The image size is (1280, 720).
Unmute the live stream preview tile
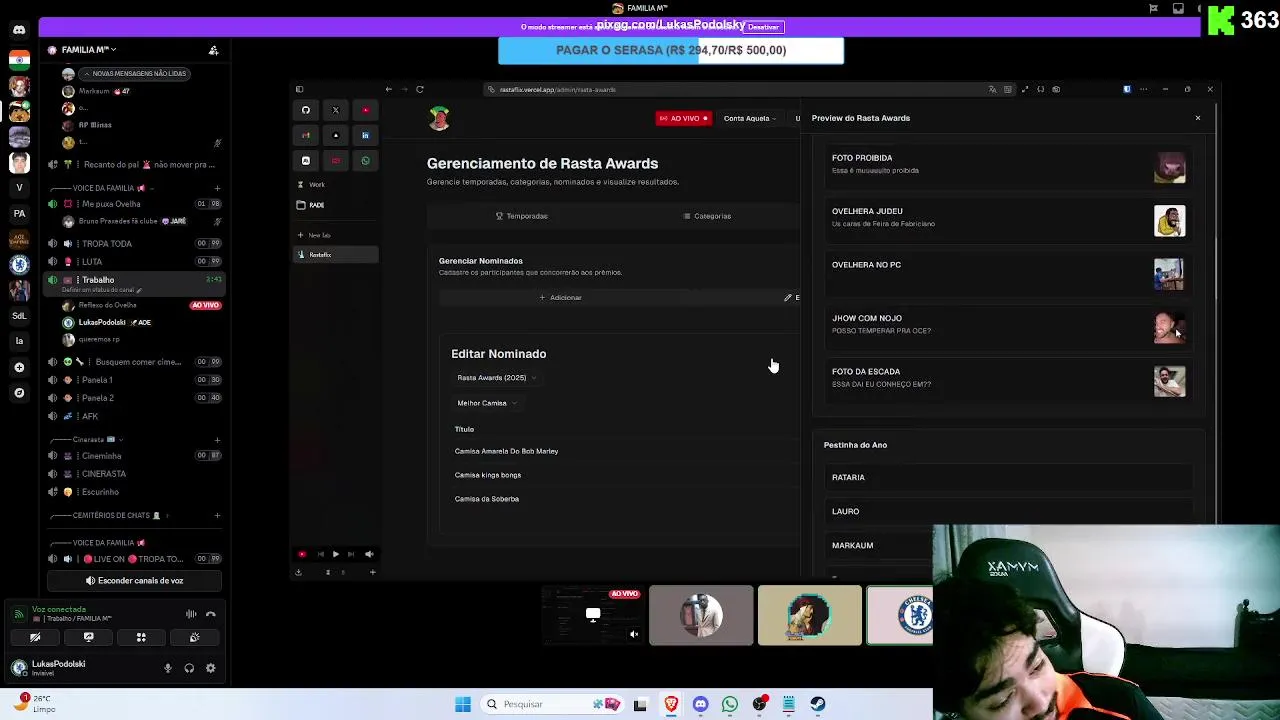[634, 633]
